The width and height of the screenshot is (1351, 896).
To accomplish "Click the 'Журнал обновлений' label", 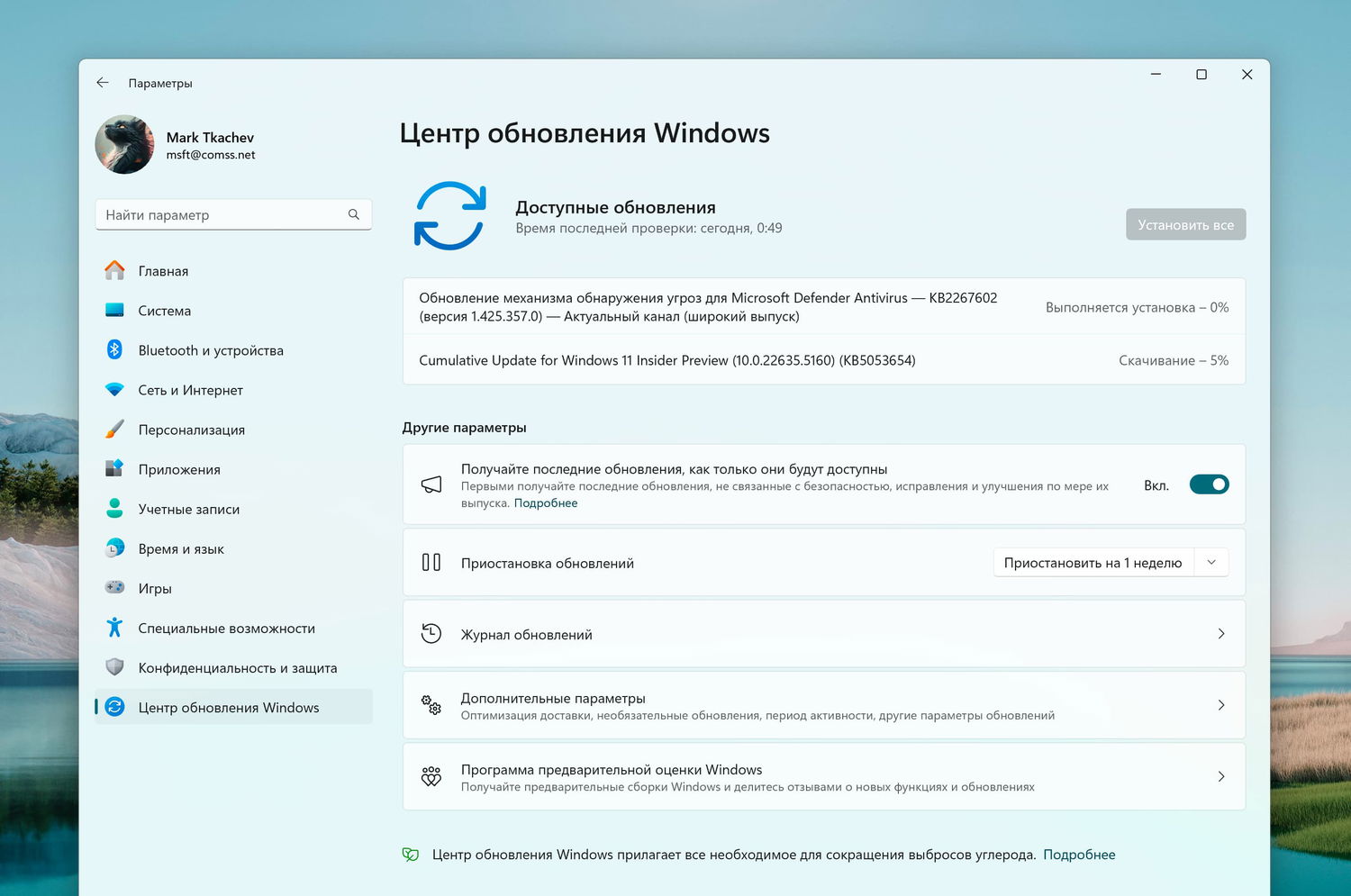I will (x=527, y=635).
